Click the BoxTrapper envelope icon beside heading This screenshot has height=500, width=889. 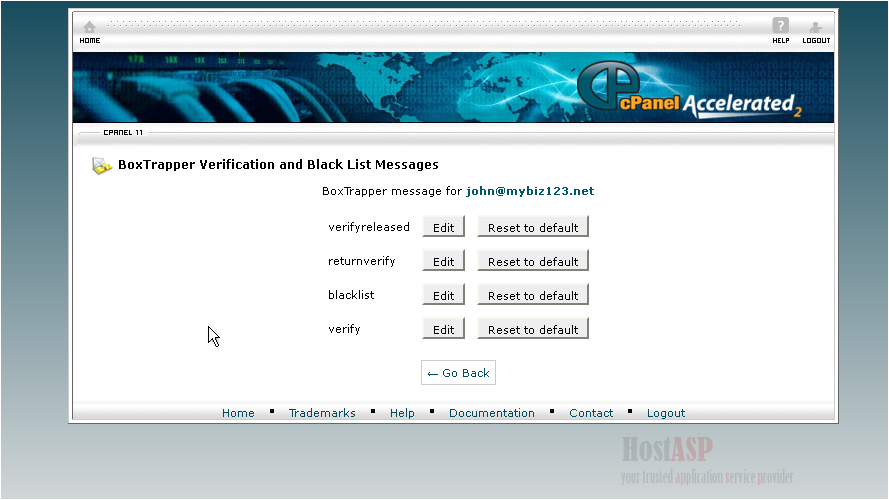click(x=101, y=165)
